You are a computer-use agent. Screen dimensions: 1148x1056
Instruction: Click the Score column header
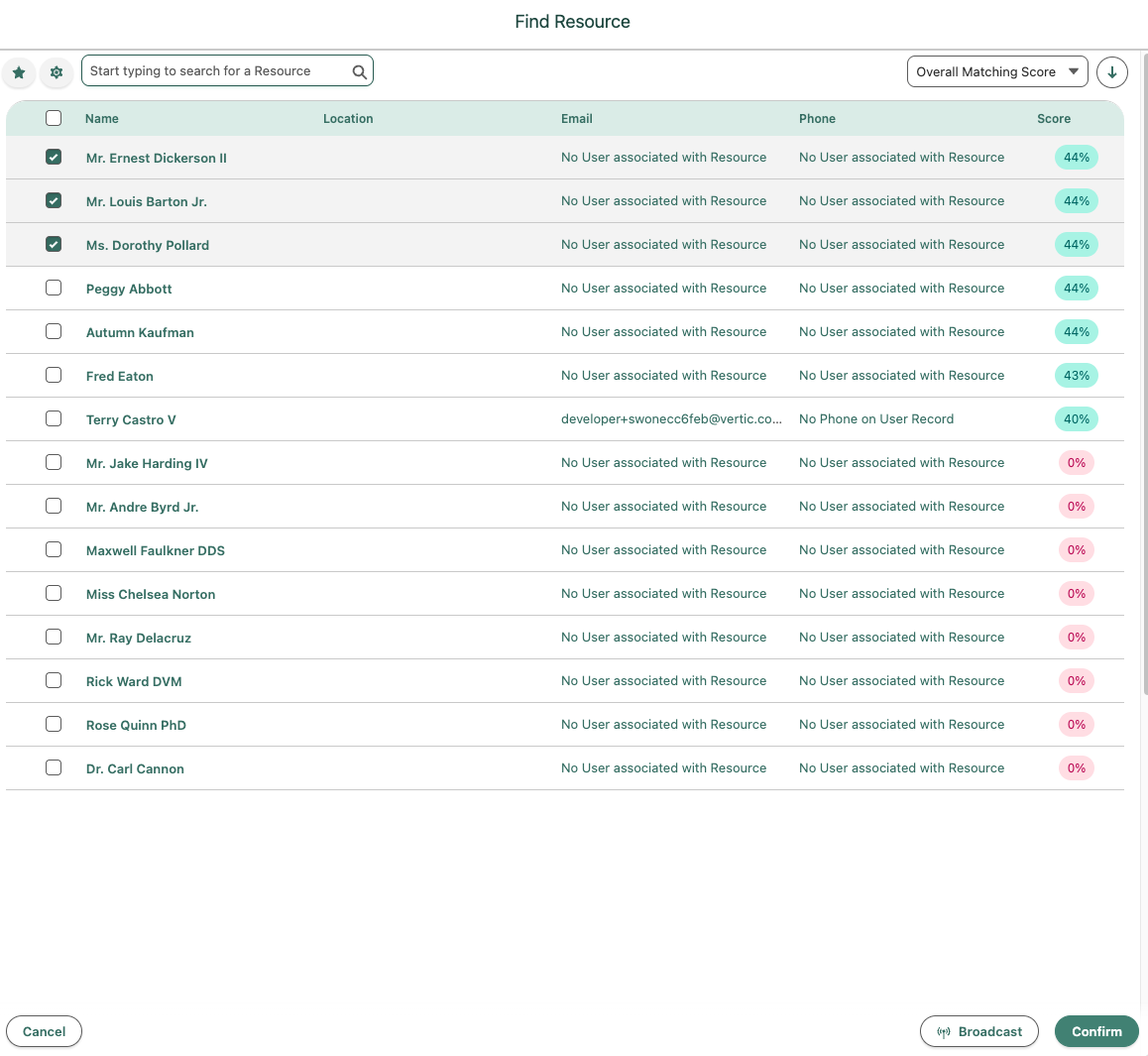1053,119
